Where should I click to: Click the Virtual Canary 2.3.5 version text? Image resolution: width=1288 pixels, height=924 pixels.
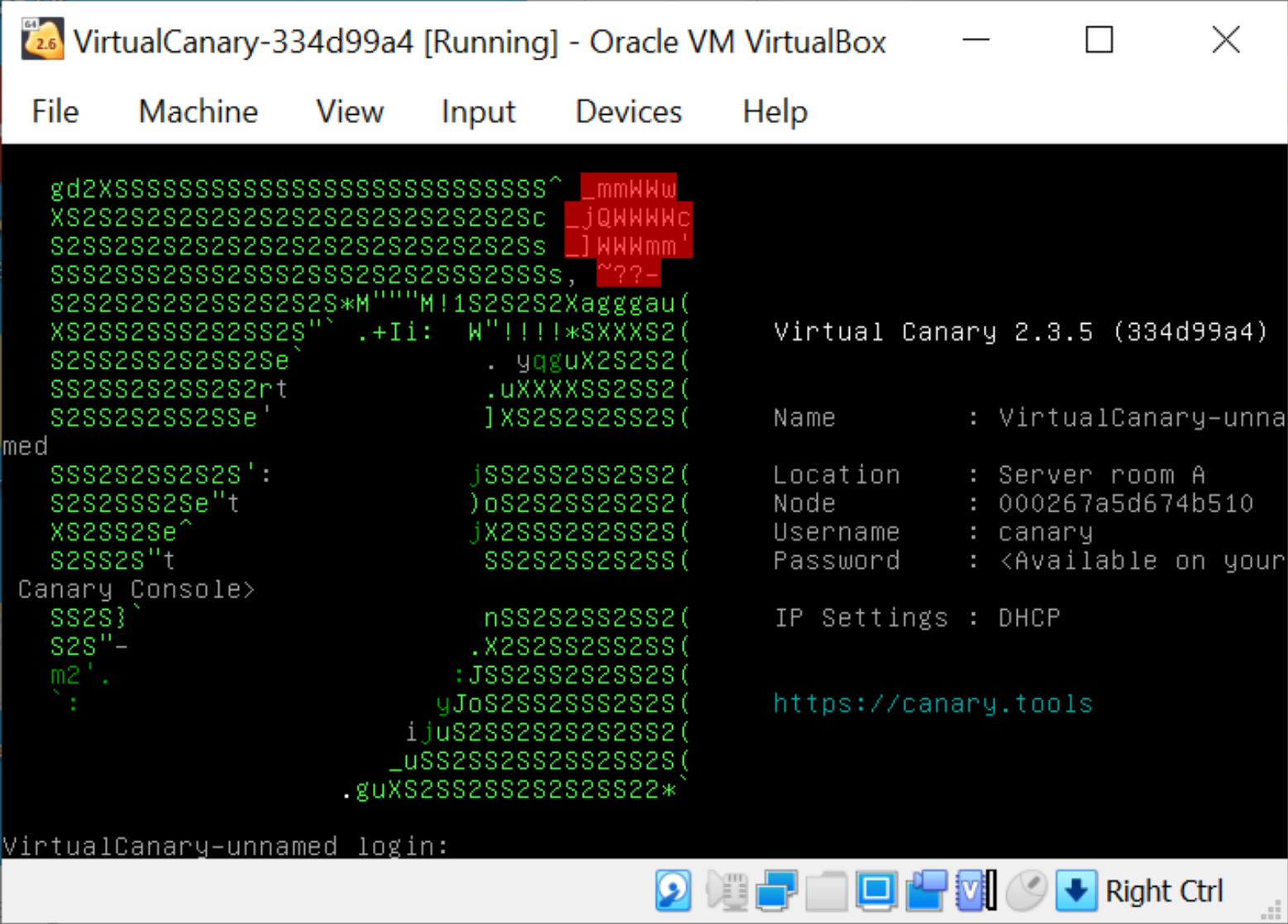(x=1020, y=331)
